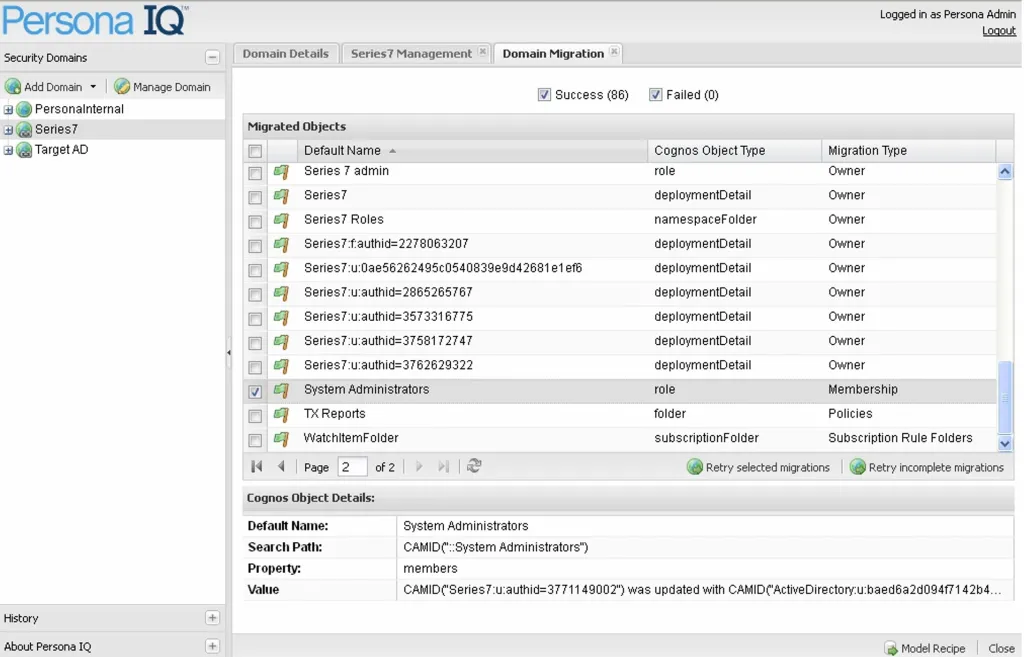The height and width of the screenshot is (657, 1024).
Task: Log out of Persona IQ
Action: point(999,31)
